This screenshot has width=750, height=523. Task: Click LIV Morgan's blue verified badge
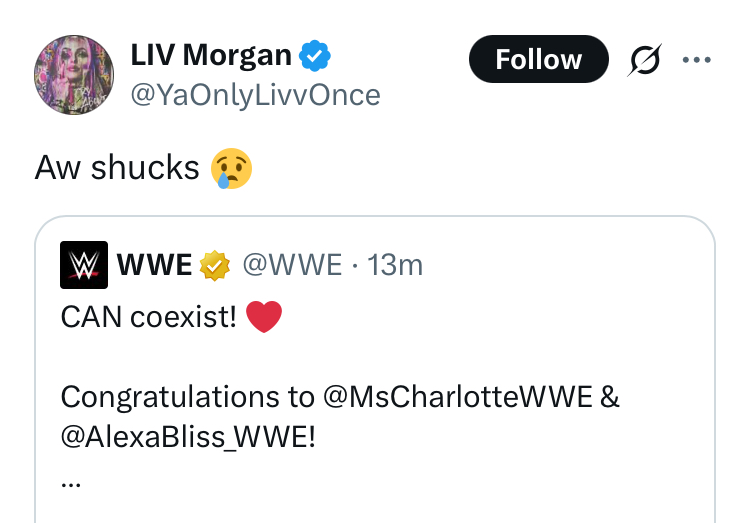(x=317, y=57)
